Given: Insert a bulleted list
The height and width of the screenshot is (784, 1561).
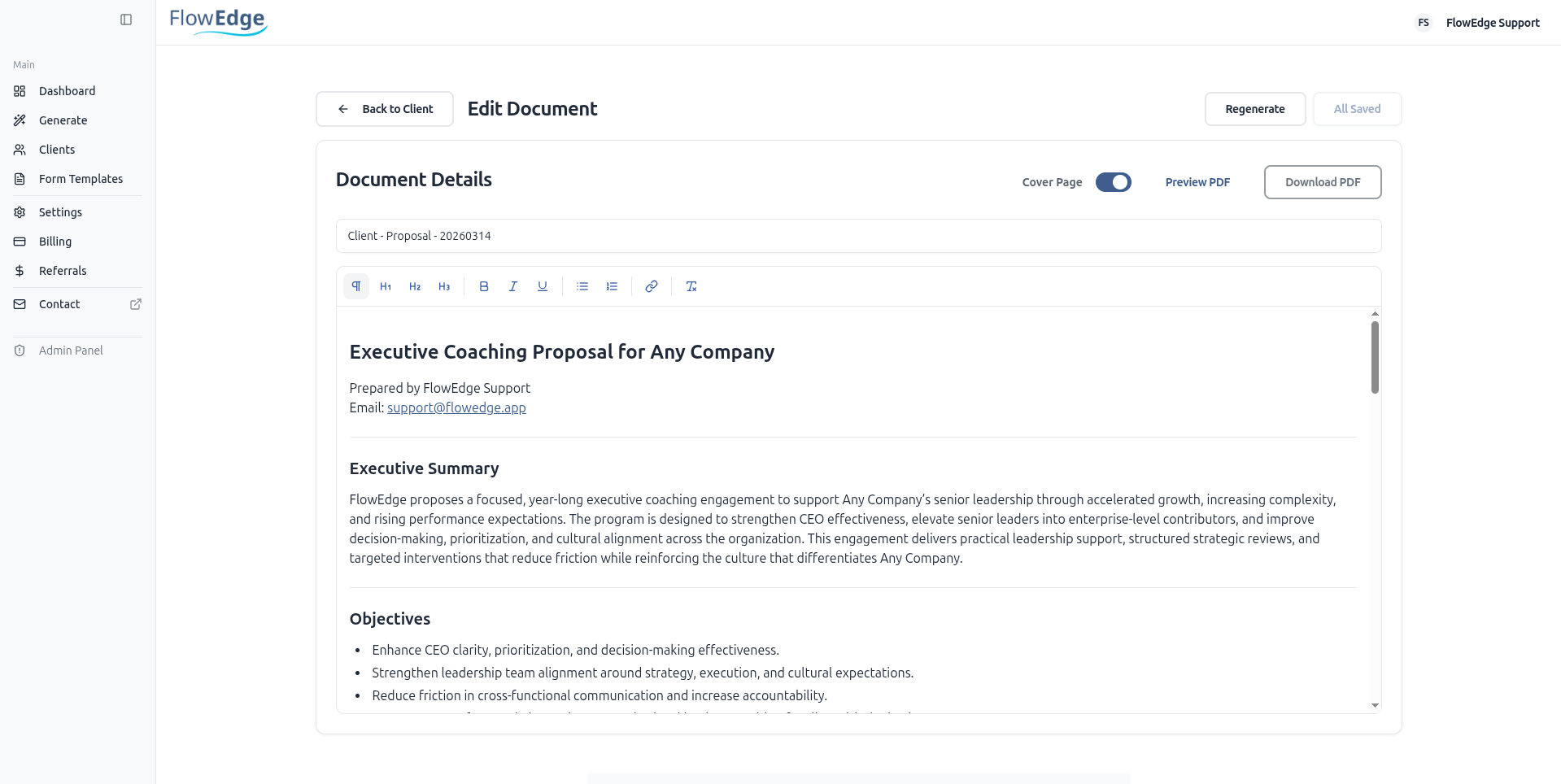Looking at the screenshot, I should tap(582, 286).
